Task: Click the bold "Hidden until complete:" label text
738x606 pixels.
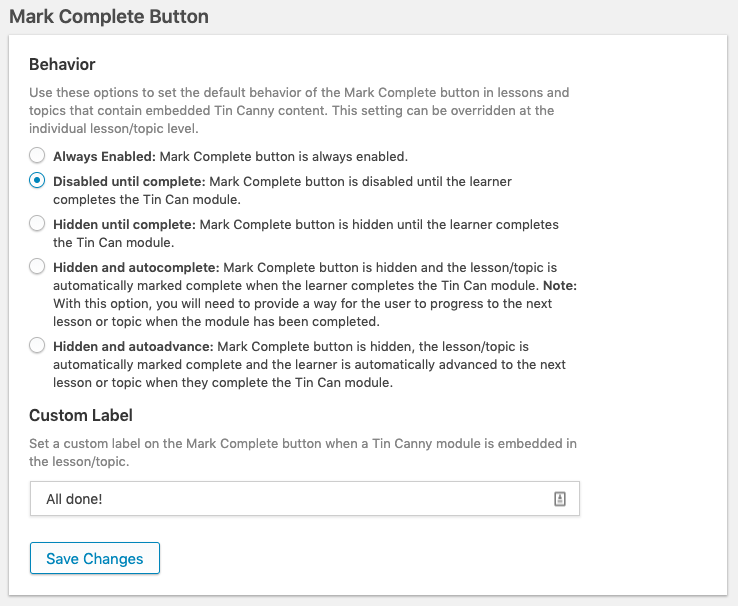Action: (124, 224)
